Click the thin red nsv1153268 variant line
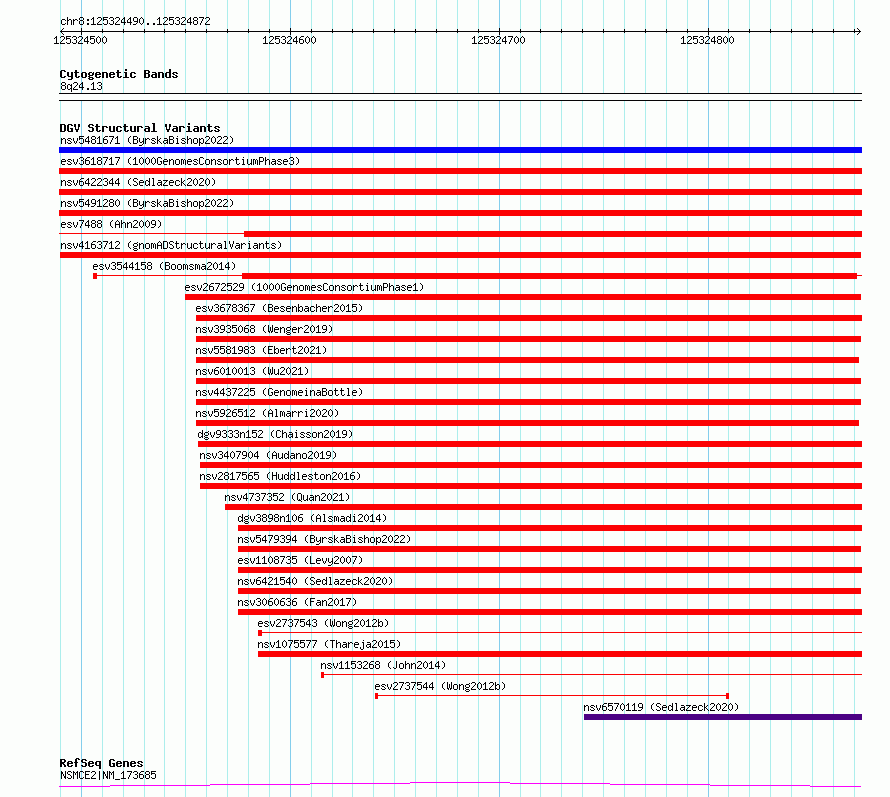This screenshot has width=890, height=797. 591,675
